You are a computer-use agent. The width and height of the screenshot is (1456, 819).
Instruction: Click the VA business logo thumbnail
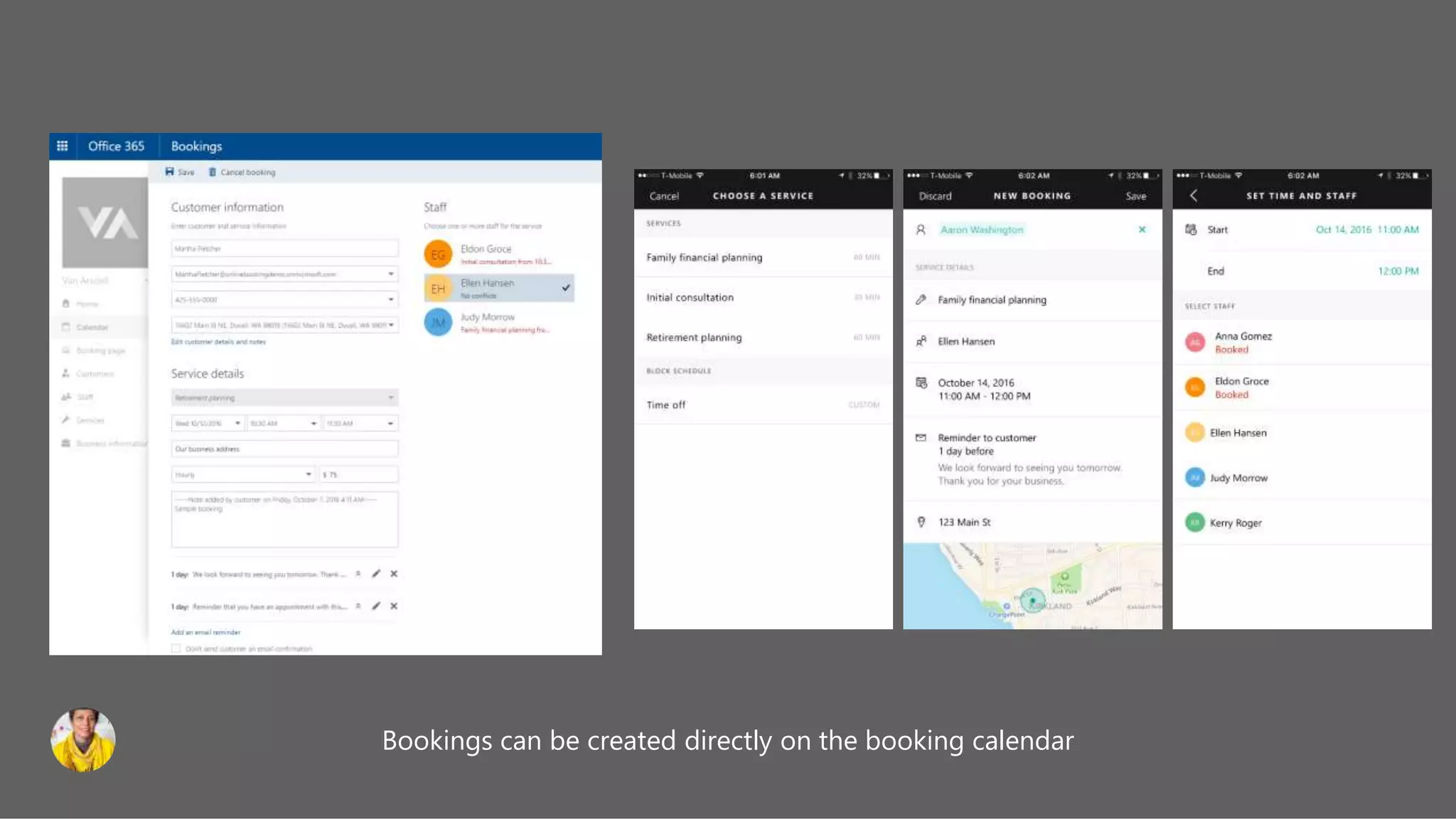coord(105,223)
